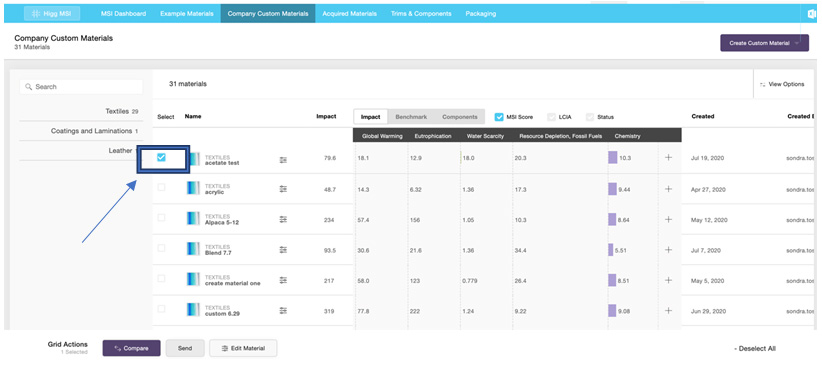The image size is (822, 367).
Task: Click the Search materials field
Action: click(81, 87)
